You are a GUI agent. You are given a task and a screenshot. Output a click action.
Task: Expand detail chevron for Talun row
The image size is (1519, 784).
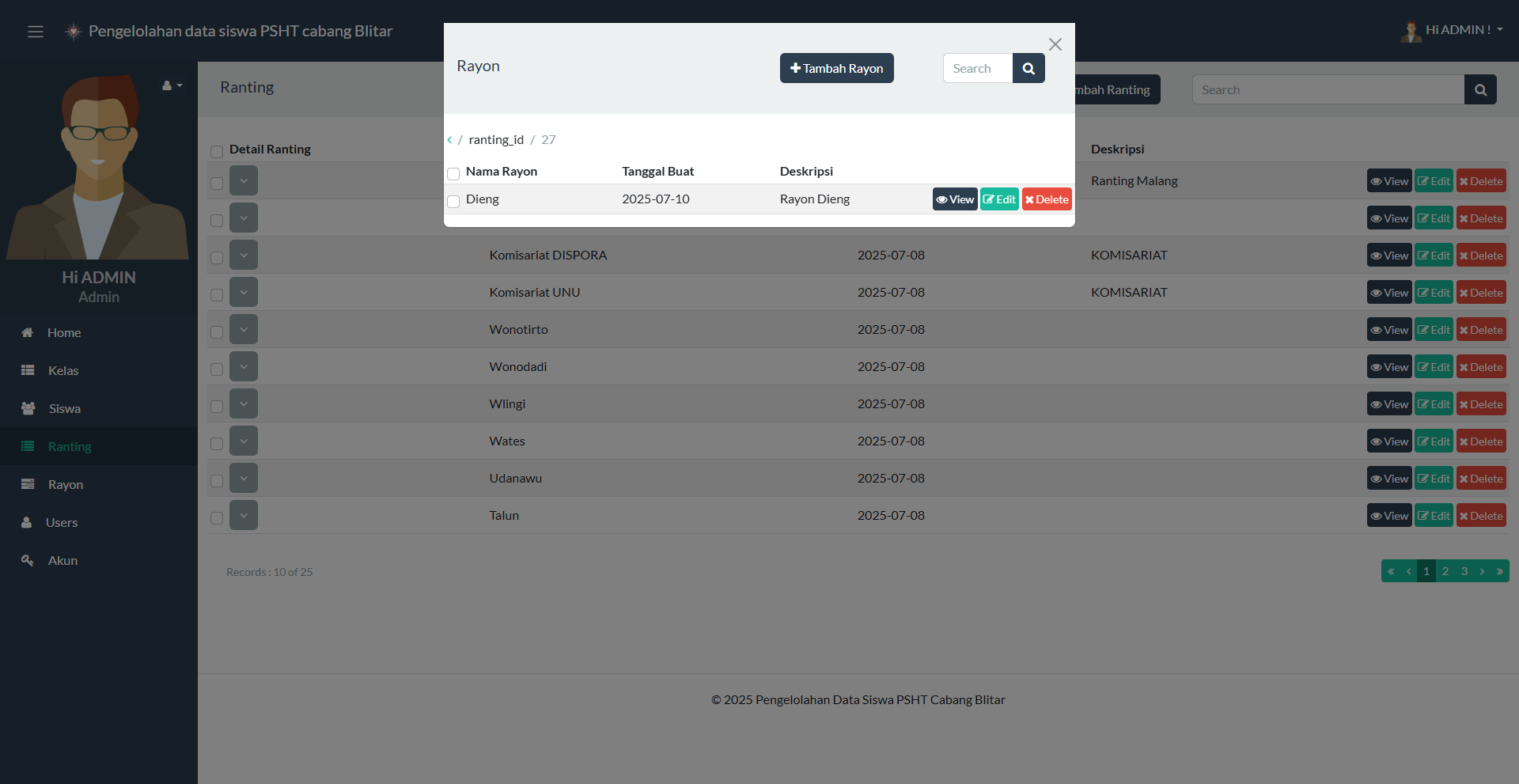pos(244,516)
